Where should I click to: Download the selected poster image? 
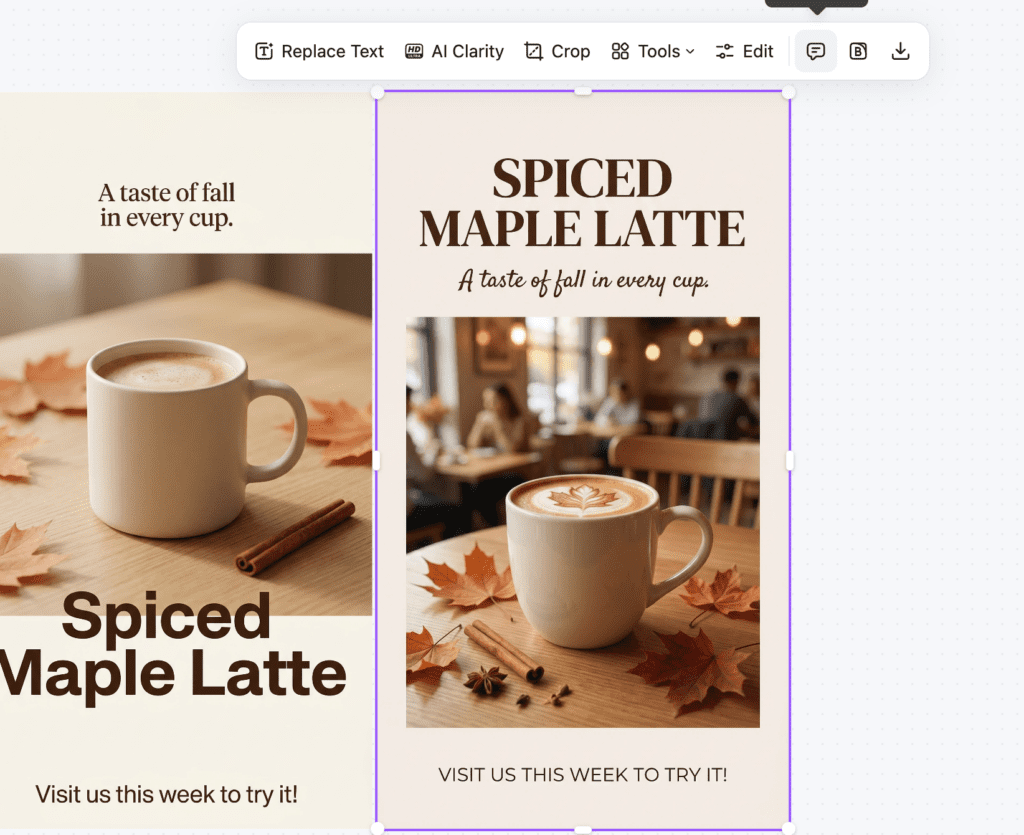point(900,51)
